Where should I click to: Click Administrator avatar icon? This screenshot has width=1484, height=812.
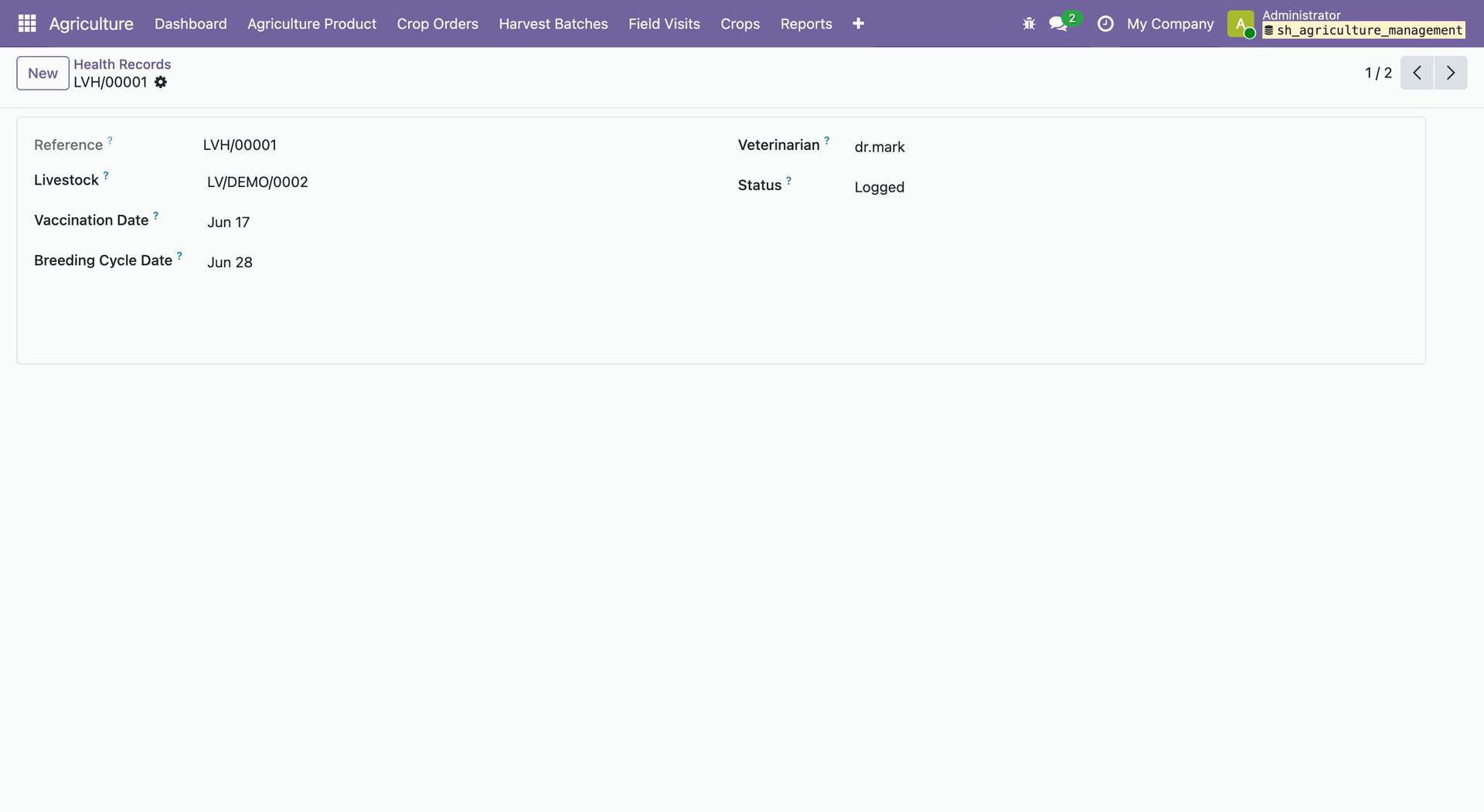coord(1241,24)
